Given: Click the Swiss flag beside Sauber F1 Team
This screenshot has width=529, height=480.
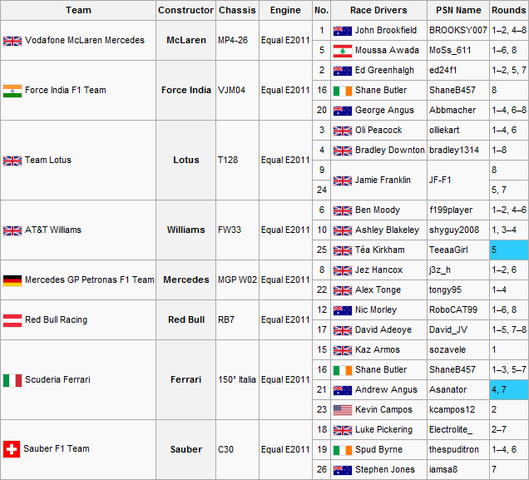Looking at the screenshot, I should (11, 449).
